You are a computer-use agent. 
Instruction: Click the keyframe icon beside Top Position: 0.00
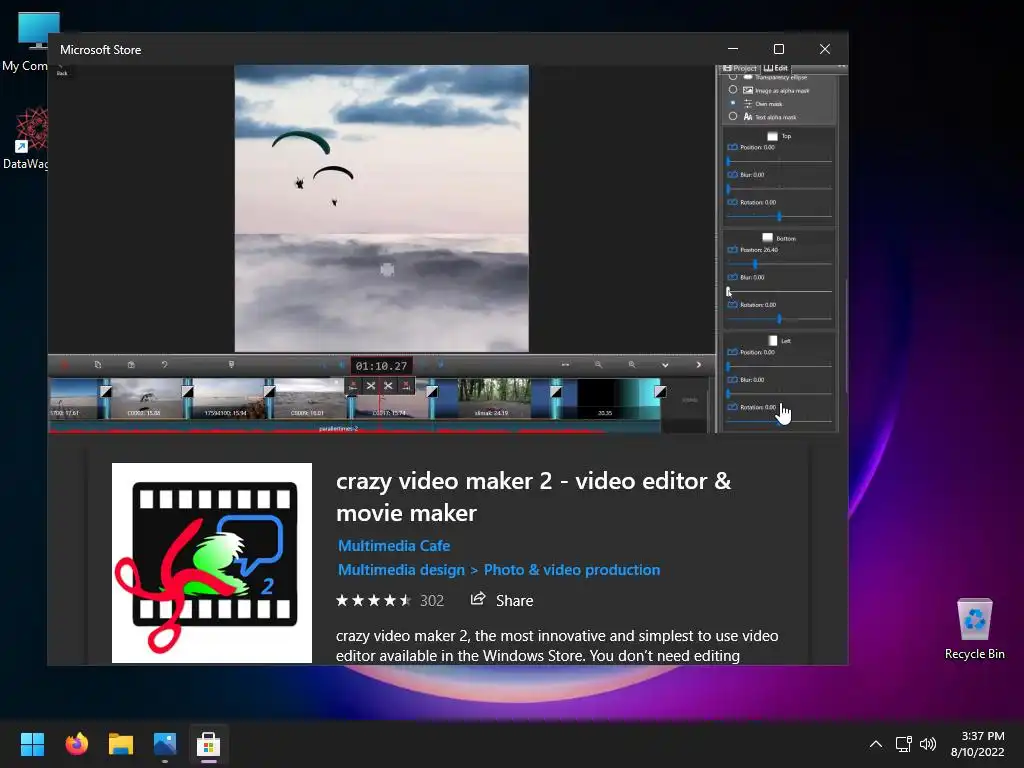(x=732, y=148)
